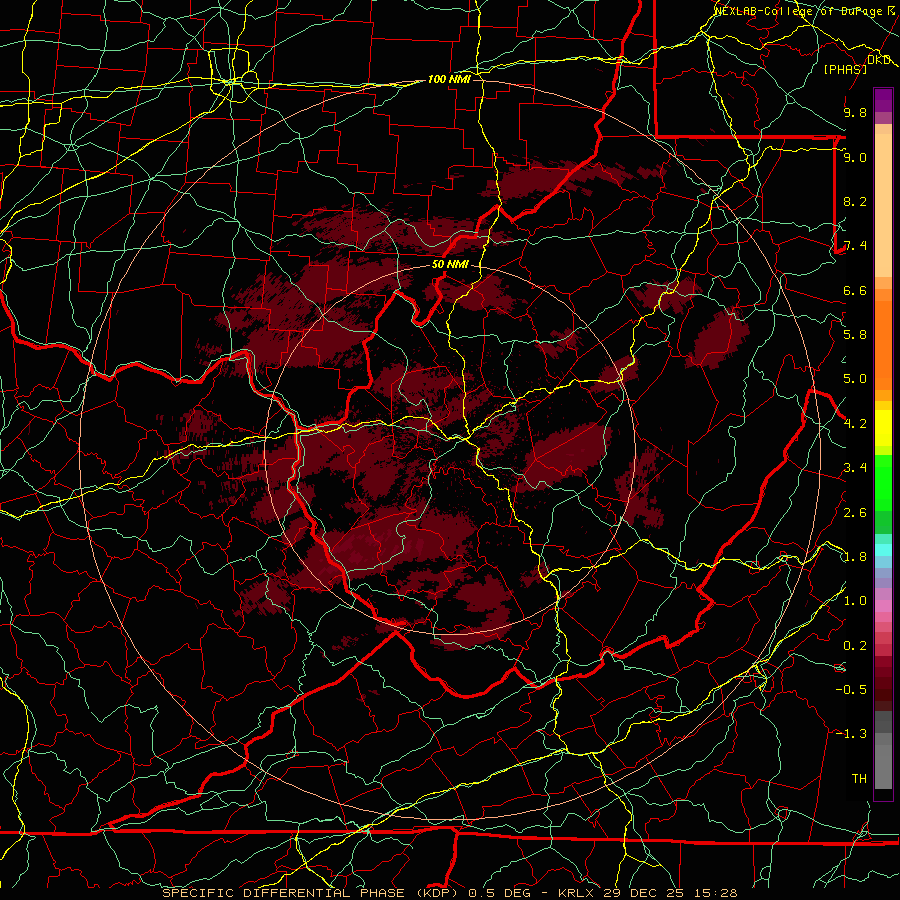Click the 50 NMI range ring label
The width and height of the screenshot is (900, 900).
click(450, 264)
